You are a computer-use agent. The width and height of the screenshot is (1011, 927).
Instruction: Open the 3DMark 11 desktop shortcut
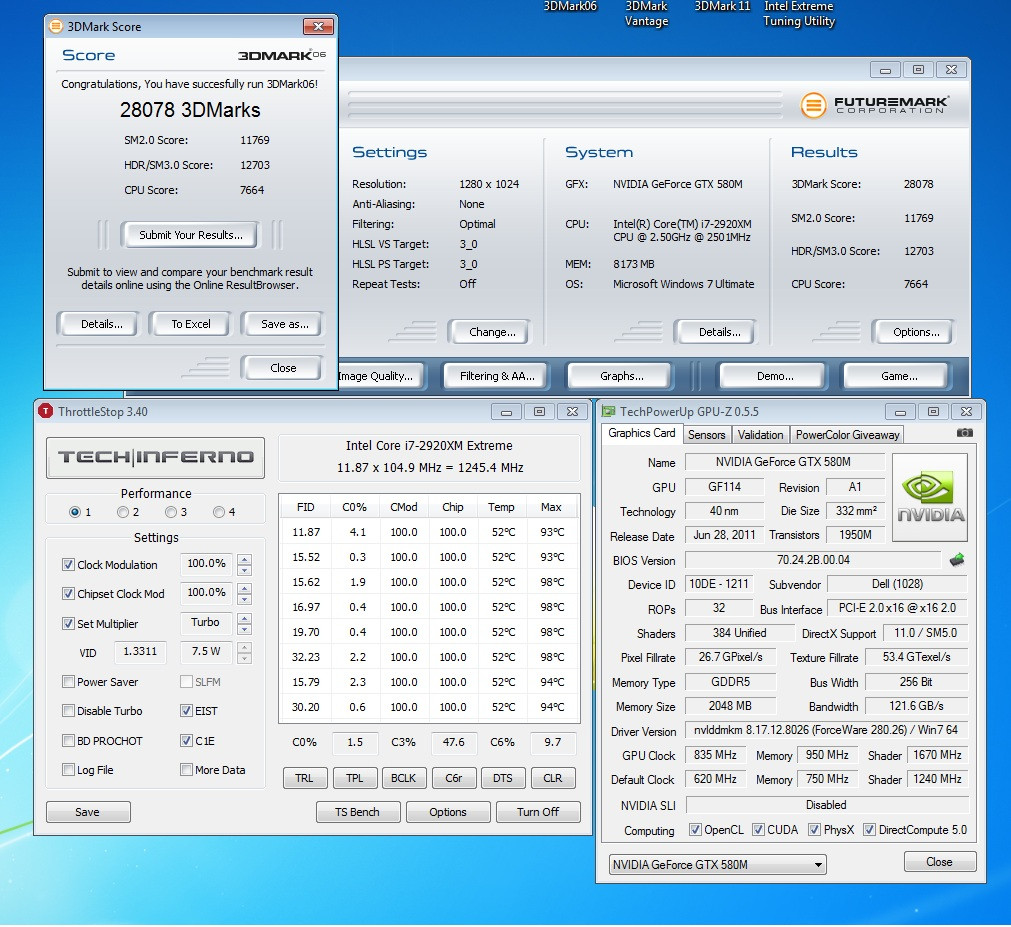[722, 6]
